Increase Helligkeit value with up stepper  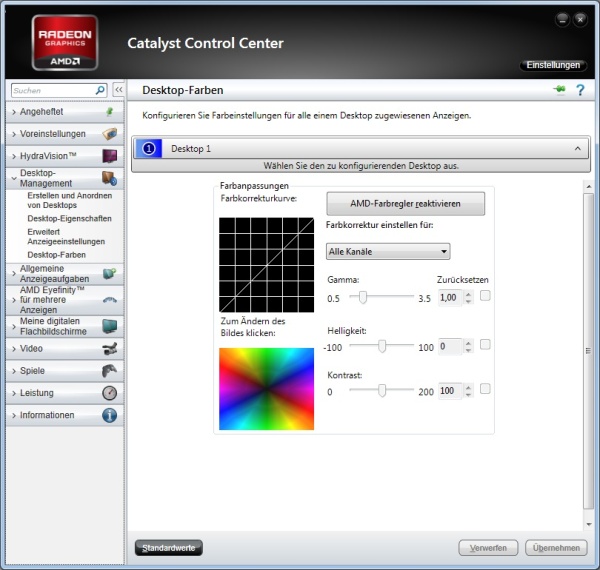468,343
